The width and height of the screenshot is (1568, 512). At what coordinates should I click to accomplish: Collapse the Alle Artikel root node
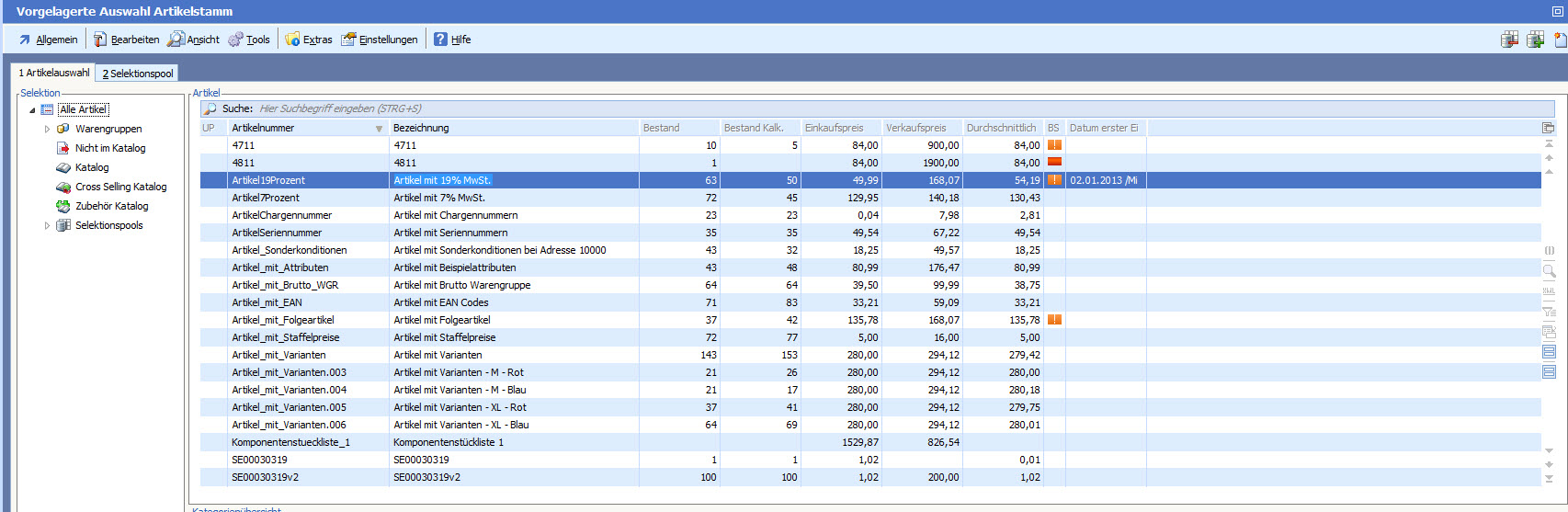(32, 110)
